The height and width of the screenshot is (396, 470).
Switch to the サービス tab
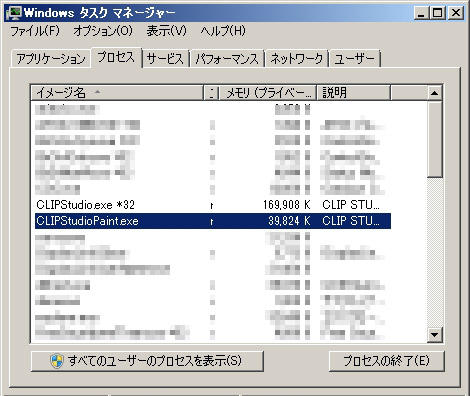click(165, 59)
